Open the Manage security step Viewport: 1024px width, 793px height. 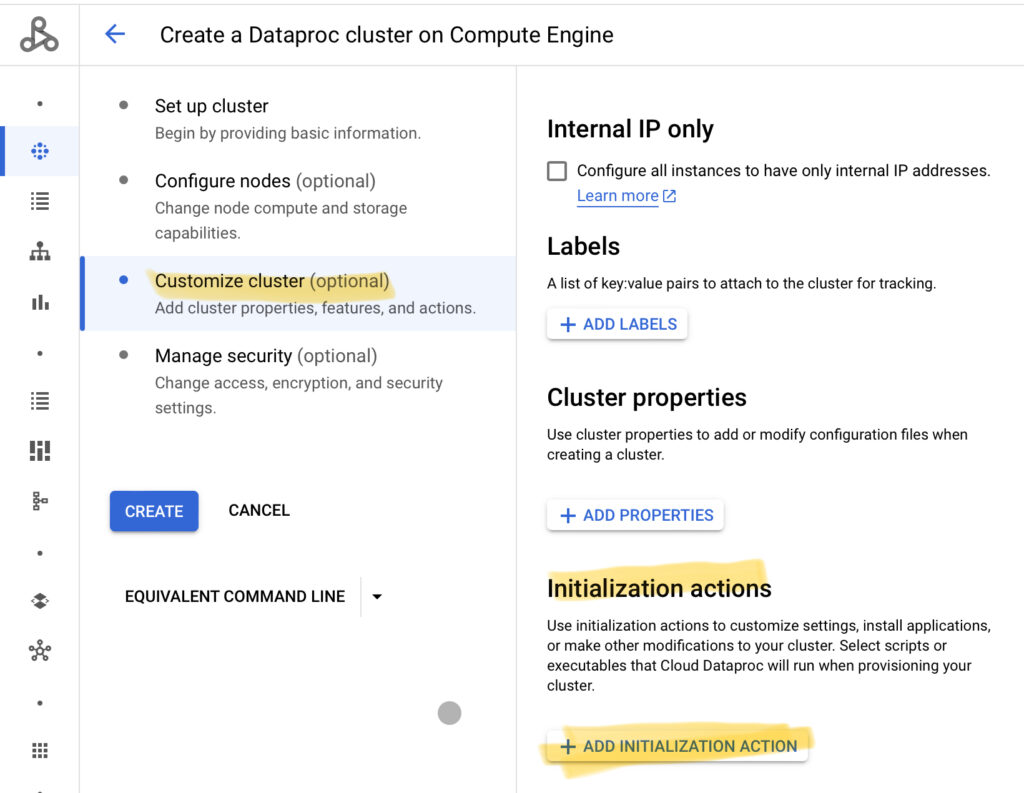tap(223, 356)
